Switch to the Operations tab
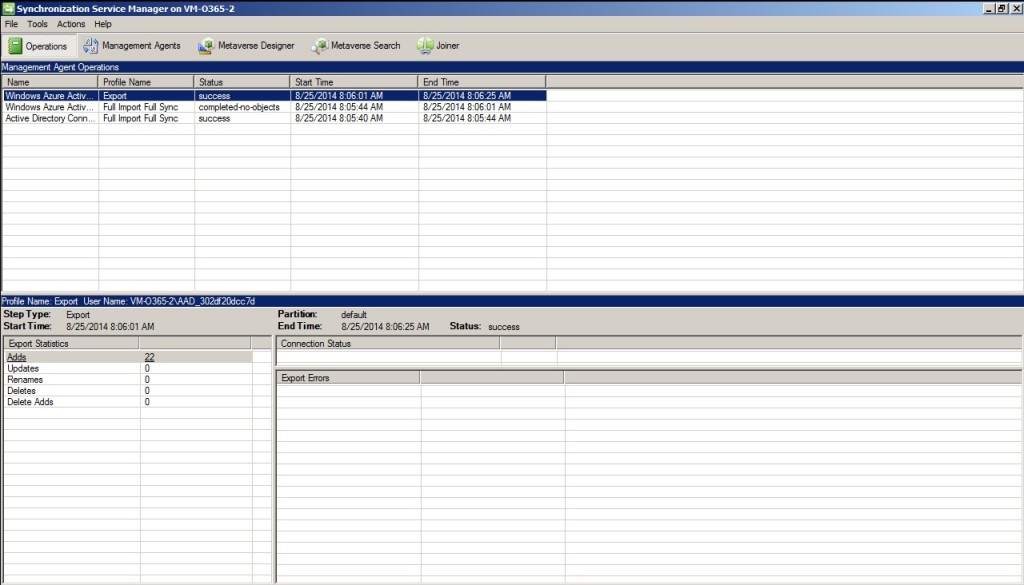 tap(40, 45)
